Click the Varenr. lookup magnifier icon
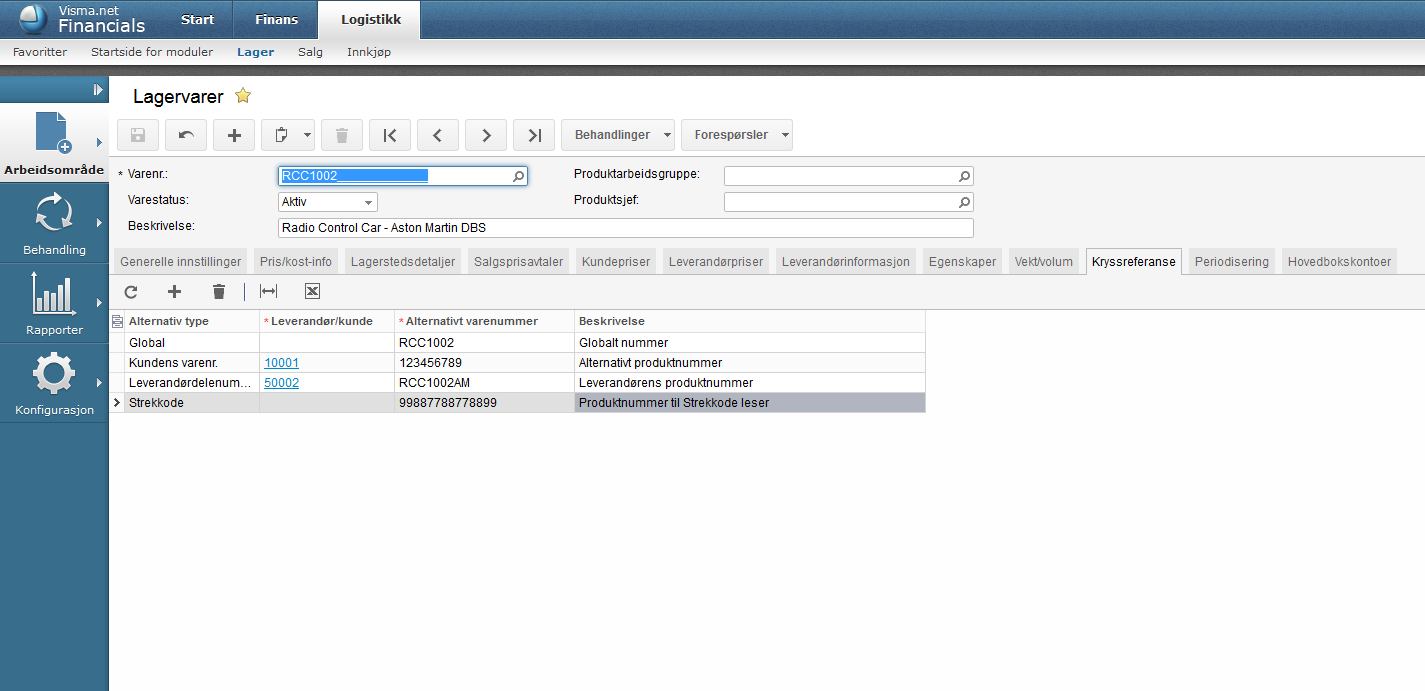Viewport: 1425px width, 691px height. coord(518,176)
